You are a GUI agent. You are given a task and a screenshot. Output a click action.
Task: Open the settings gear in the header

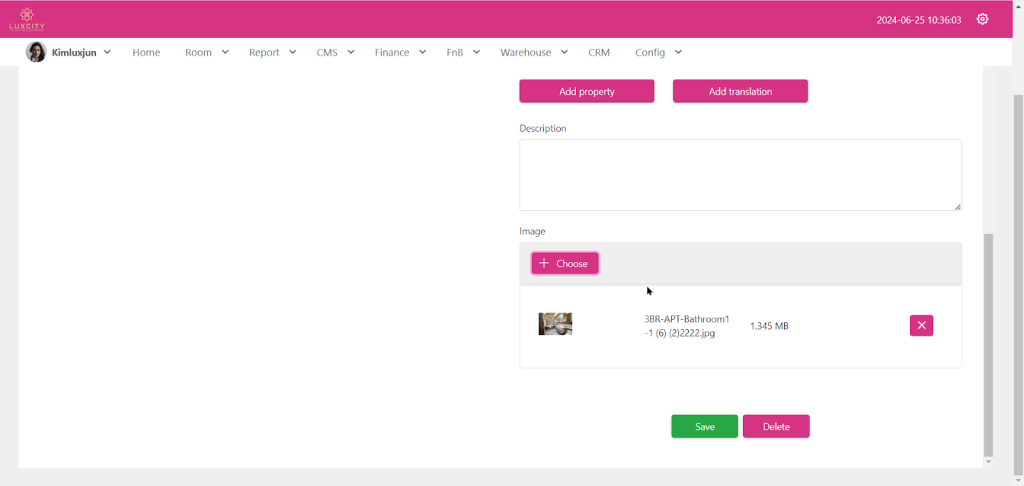pyautogui.click(x=982, y=19)
